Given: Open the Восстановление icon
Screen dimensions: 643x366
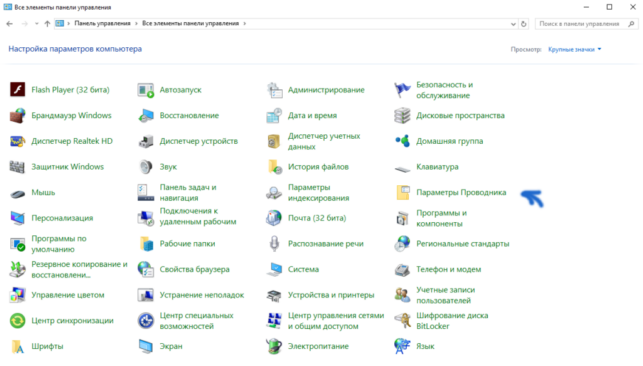Looking at the screenshot, I should tap(146, 116).
